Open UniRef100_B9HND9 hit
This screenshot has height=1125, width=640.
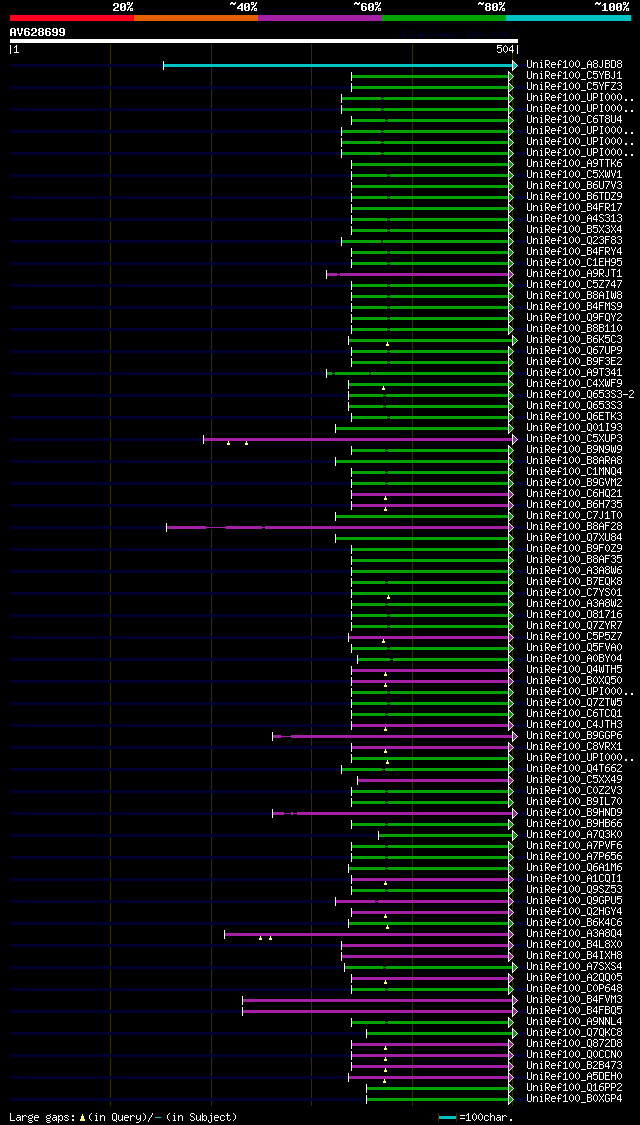tap(574, 813)
